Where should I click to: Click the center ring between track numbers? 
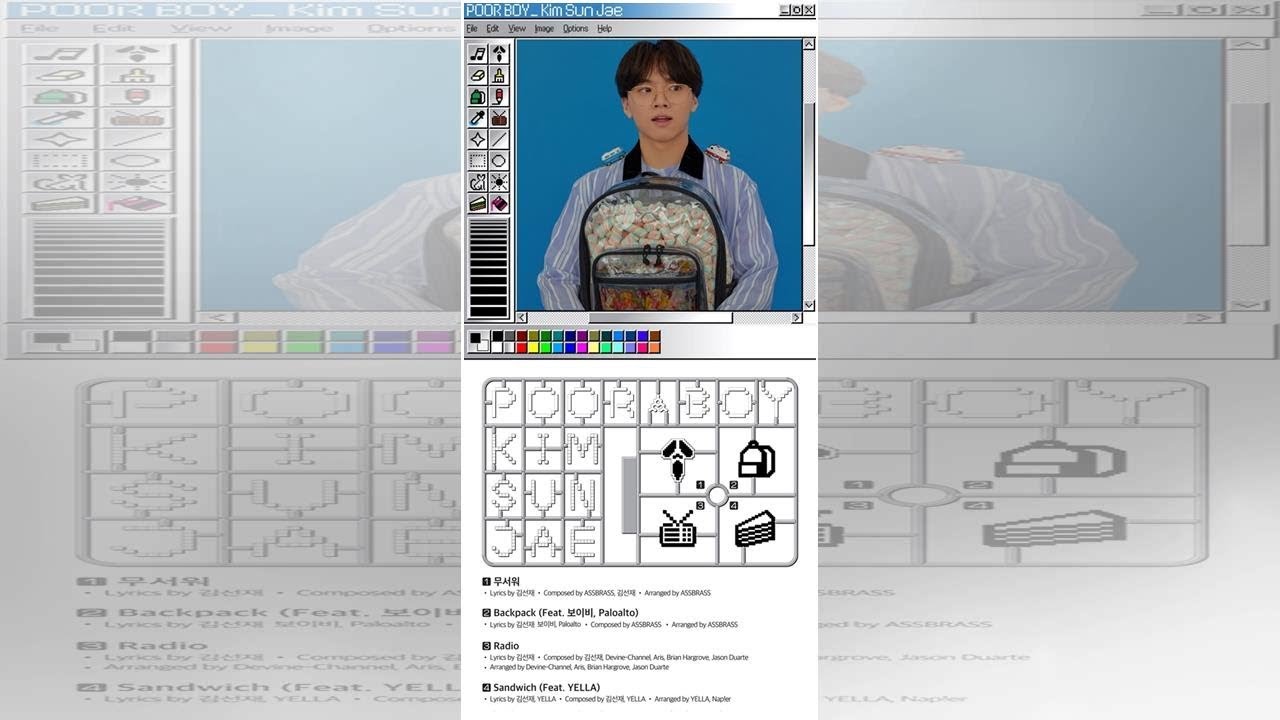click(x=717, y=495)
